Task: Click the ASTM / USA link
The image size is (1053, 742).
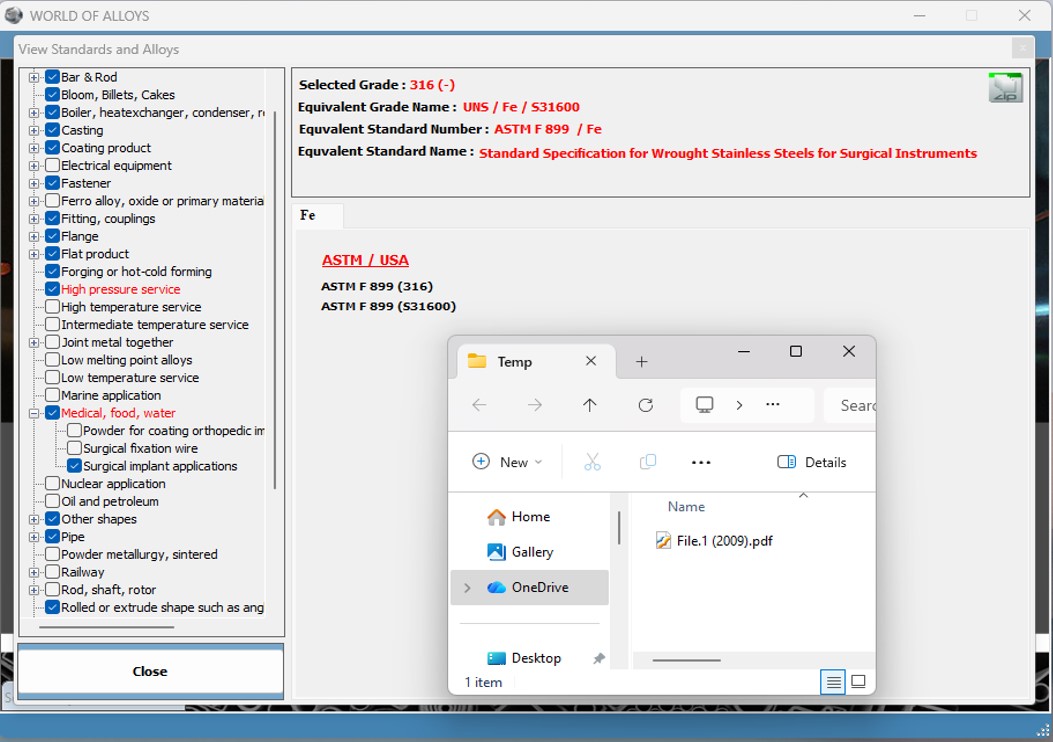Action: click(365, 261)
